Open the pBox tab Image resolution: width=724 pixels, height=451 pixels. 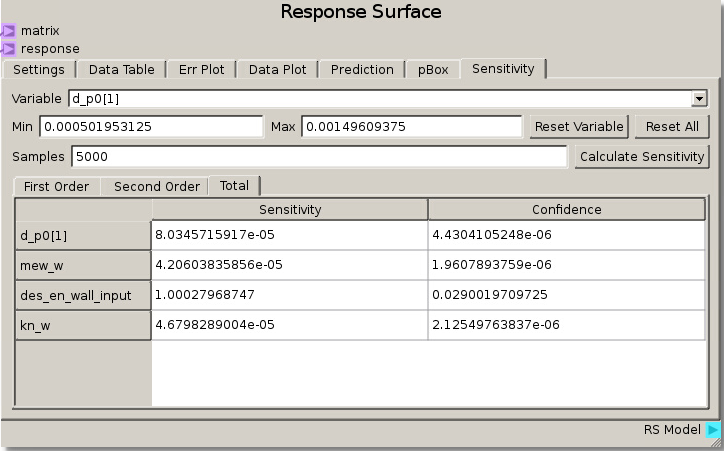pos(433,69)
